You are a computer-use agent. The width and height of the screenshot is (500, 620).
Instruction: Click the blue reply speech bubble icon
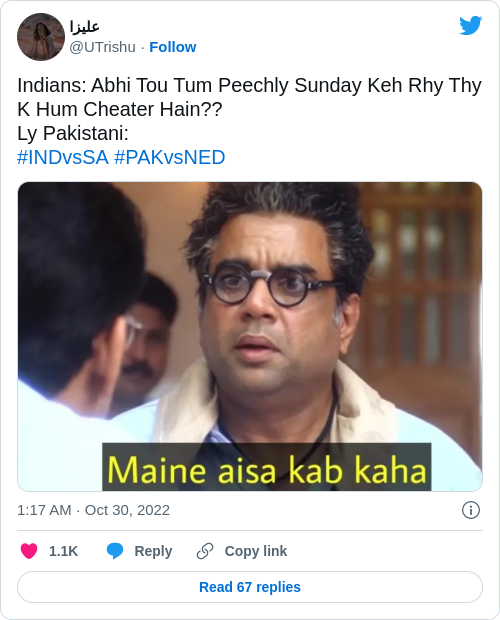pos(115,551)
